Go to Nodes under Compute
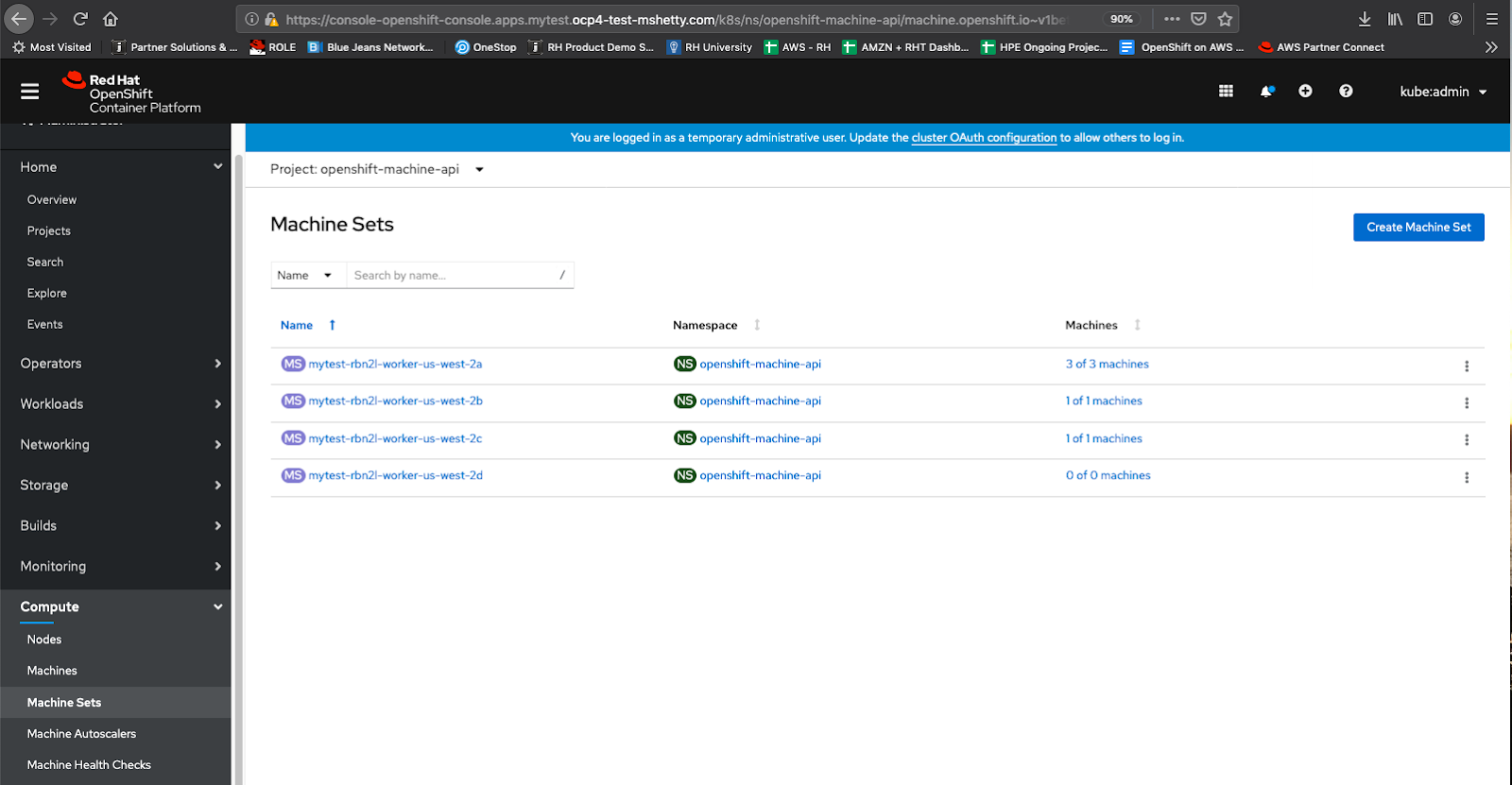 44,640
